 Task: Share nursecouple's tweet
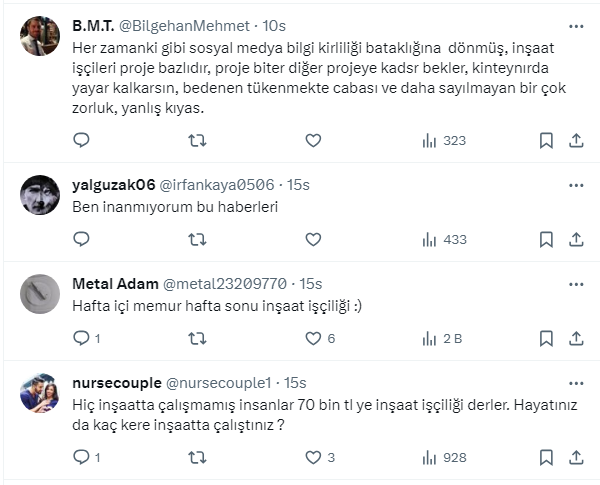pos(576,457)
